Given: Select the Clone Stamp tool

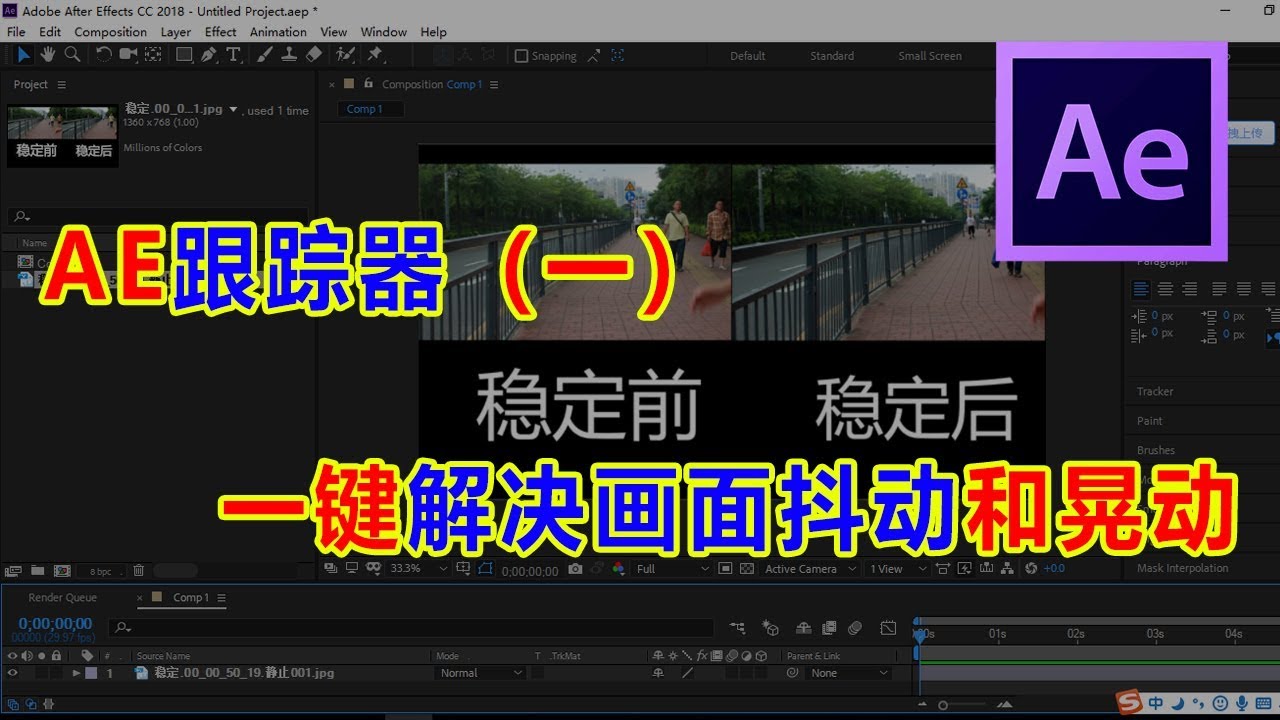Looking at the screenshot, I should 288,55.
